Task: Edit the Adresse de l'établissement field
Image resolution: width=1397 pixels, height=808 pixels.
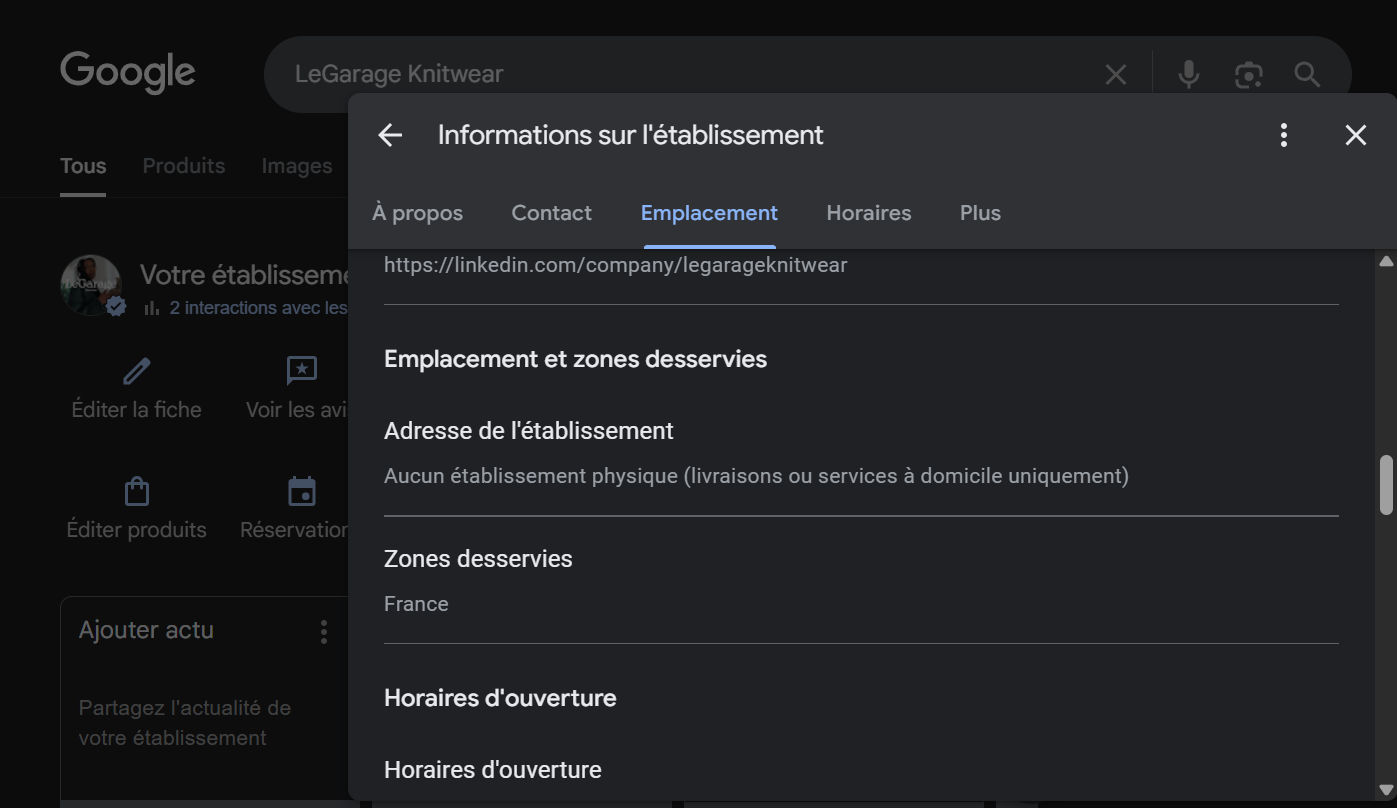Action: coord(861,453)
